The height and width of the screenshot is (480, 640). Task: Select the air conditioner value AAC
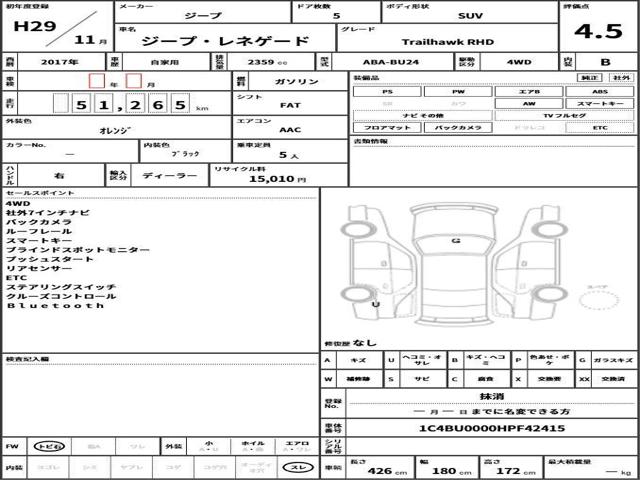pyautogui.click(x=290, y=130)
